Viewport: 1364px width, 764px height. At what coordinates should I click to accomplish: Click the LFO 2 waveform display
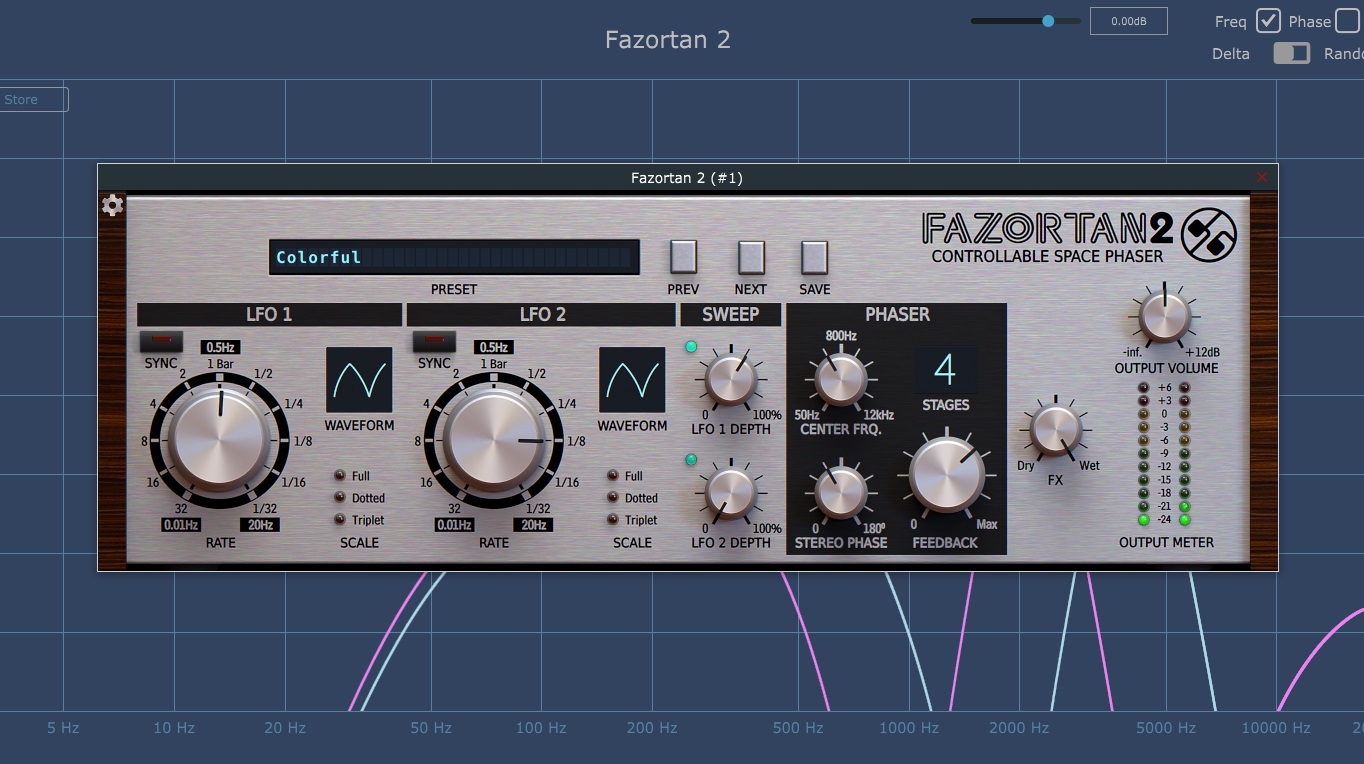[632, 380]
